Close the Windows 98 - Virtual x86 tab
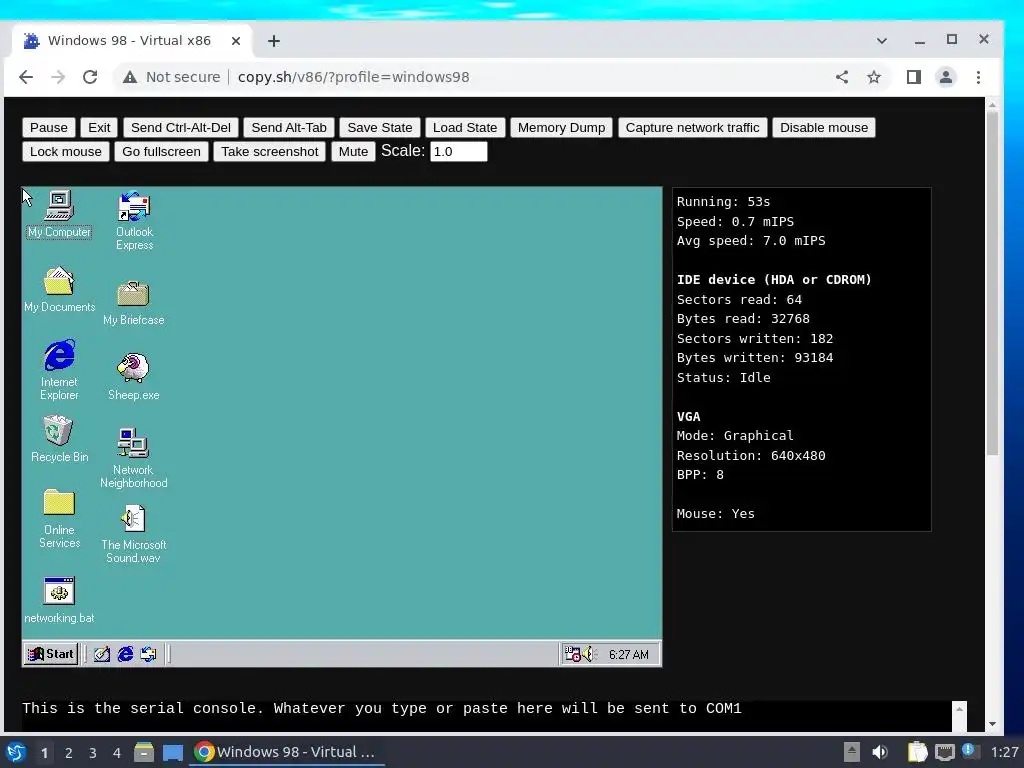Screen dimensions: 1024x768 click(236, 40)
